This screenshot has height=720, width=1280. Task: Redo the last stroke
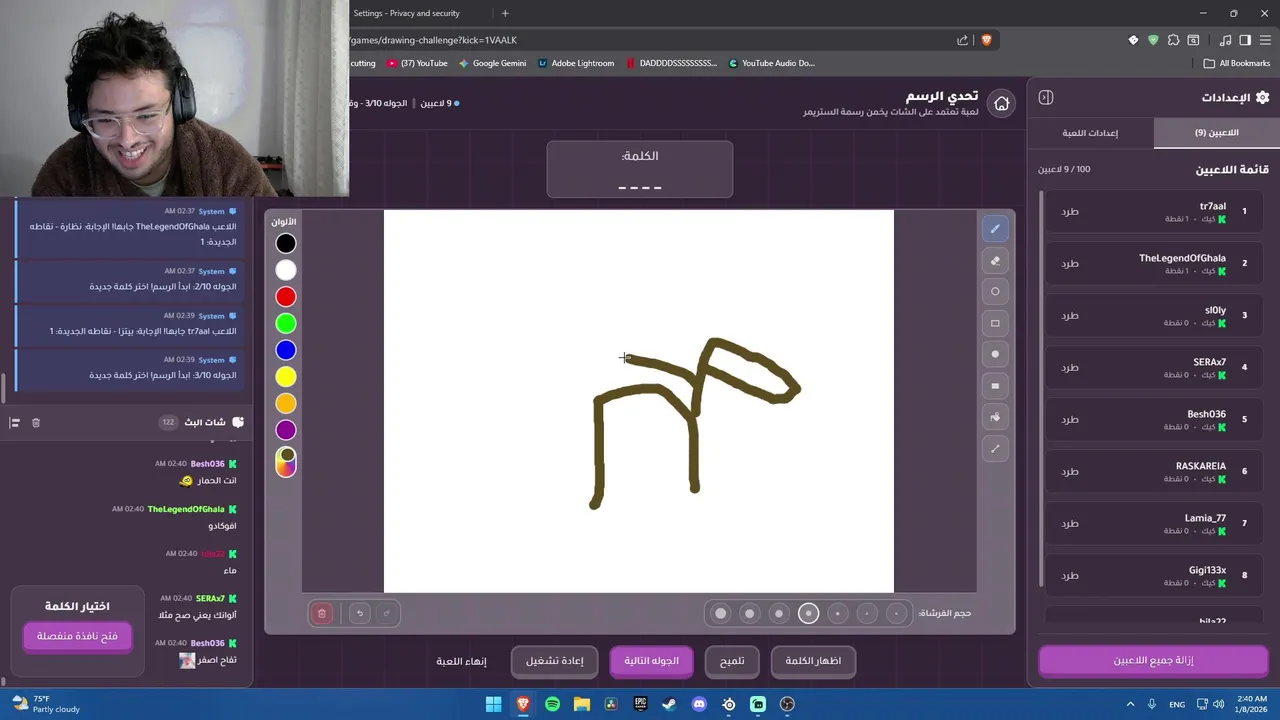tap(386, 613)
